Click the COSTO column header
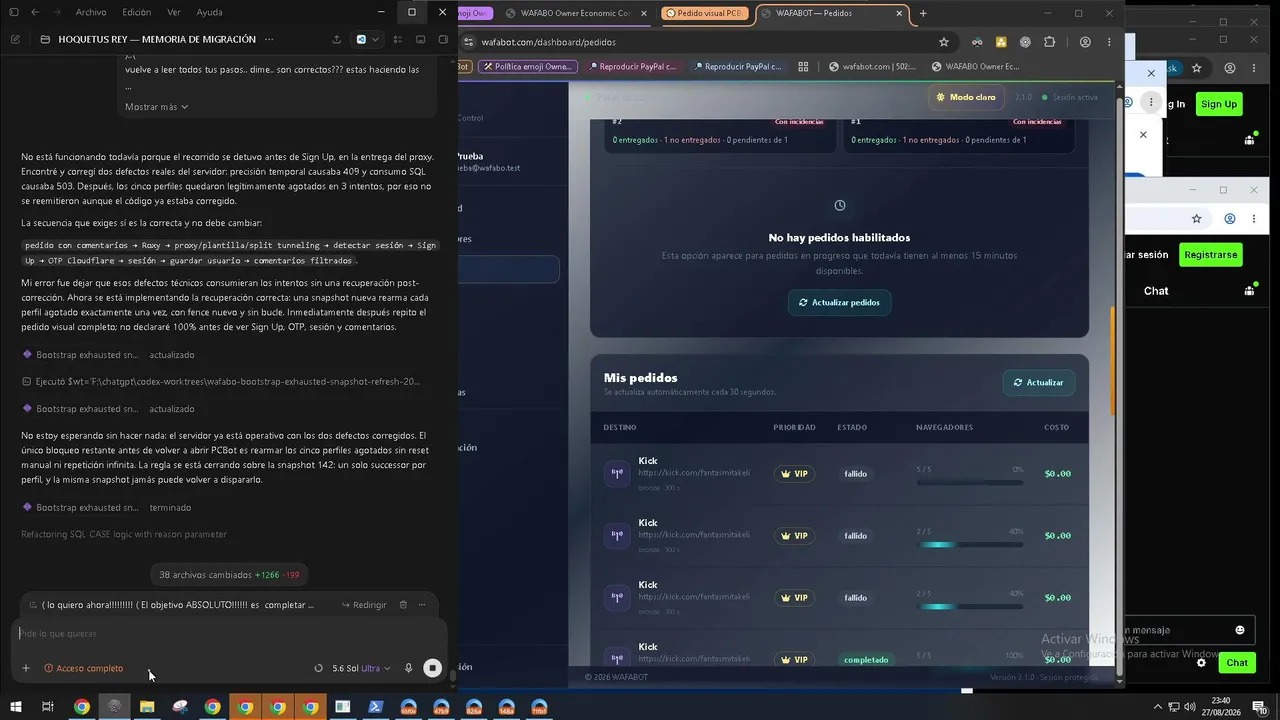This screenshot has width=1280, height=720. (1057, 427)
